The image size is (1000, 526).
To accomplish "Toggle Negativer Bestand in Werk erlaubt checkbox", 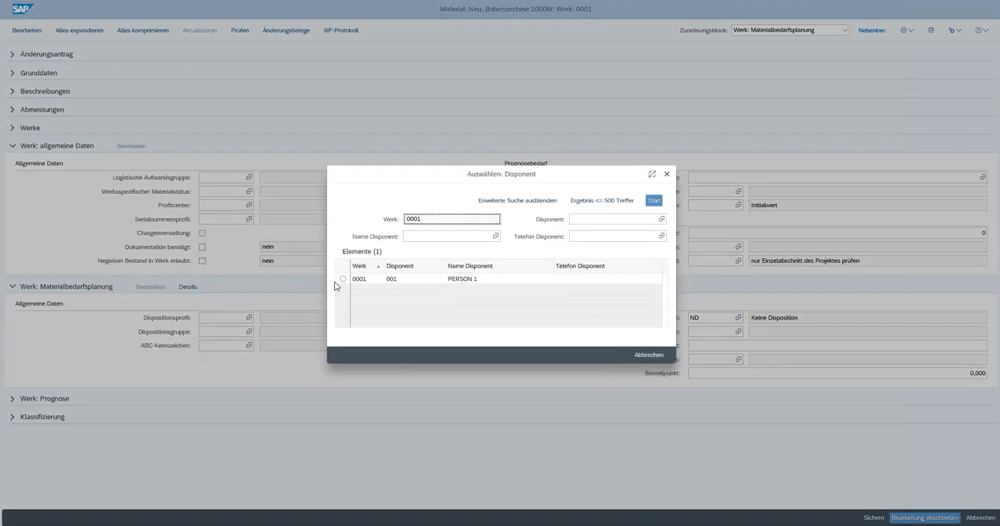I will (x=202, y=261).
